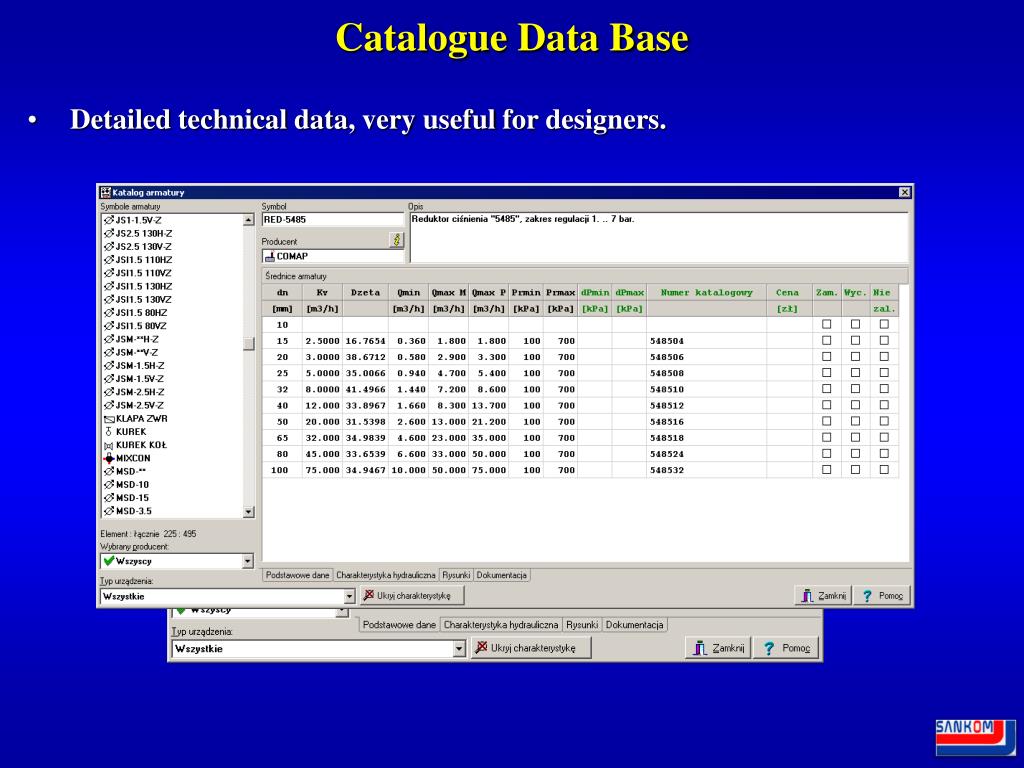The image size is (1024, 768).
Task: Click the symbol list scroll-down arrow
Action: click(248, 512)
